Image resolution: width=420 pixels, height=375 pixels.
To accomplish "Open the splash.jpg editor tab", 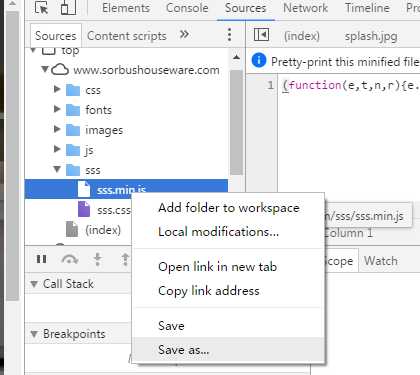I will (371, 36).
